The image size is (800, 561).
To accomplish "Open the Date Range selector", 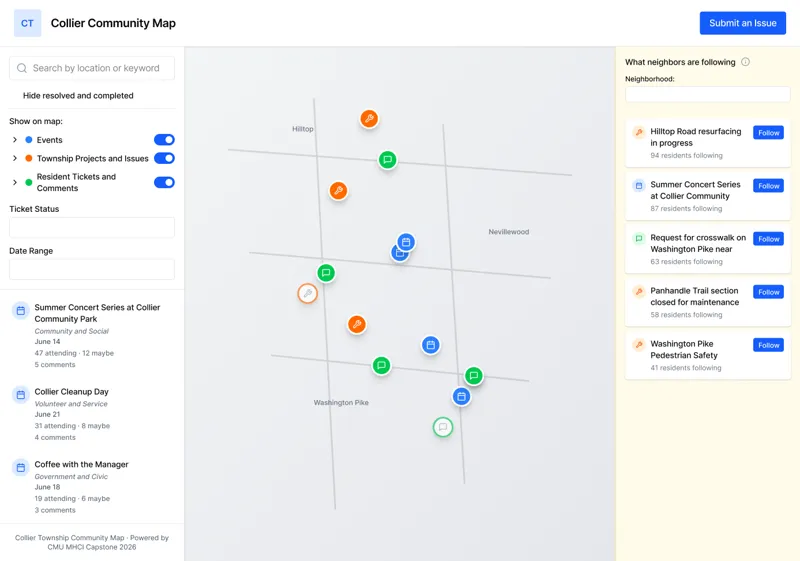I will coord(92,269).
